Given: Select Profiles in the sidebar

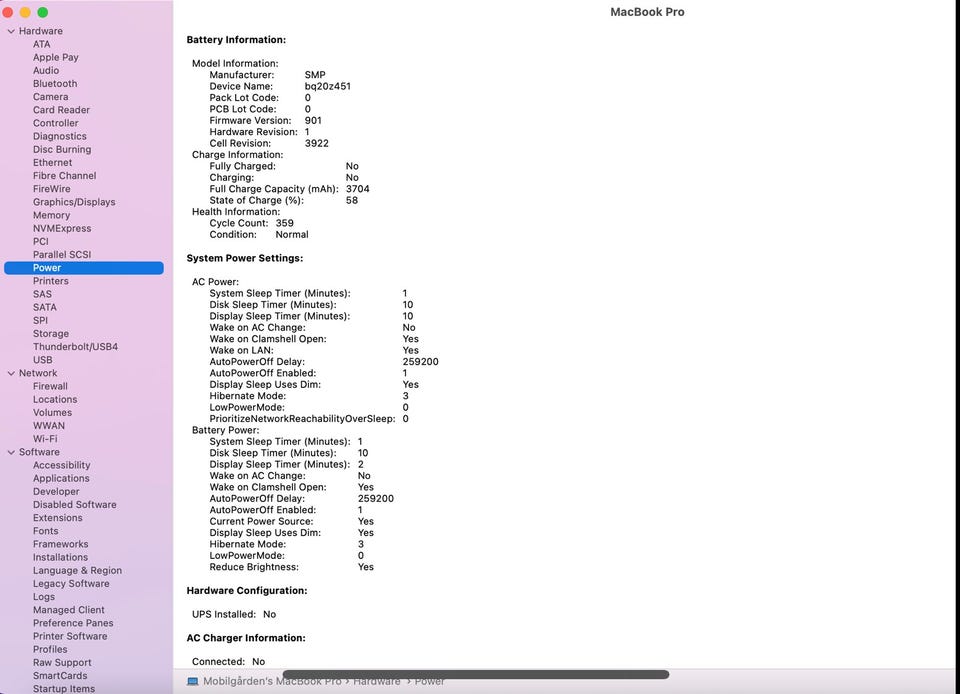Looking at the screenshot, I should coord(50,649).
